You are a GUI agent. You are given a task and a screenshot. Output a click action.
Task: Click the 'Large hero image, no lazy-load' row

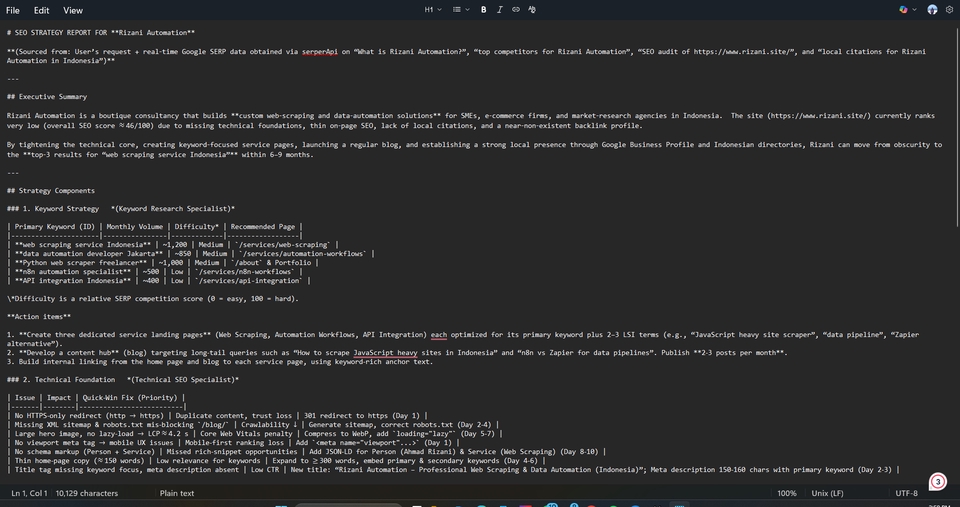[255, 434]
